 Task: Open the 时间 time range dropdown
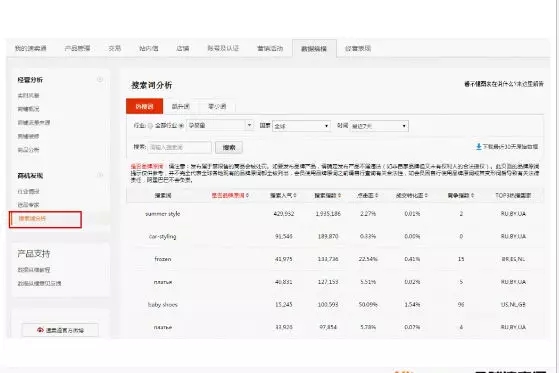[379, 126]
